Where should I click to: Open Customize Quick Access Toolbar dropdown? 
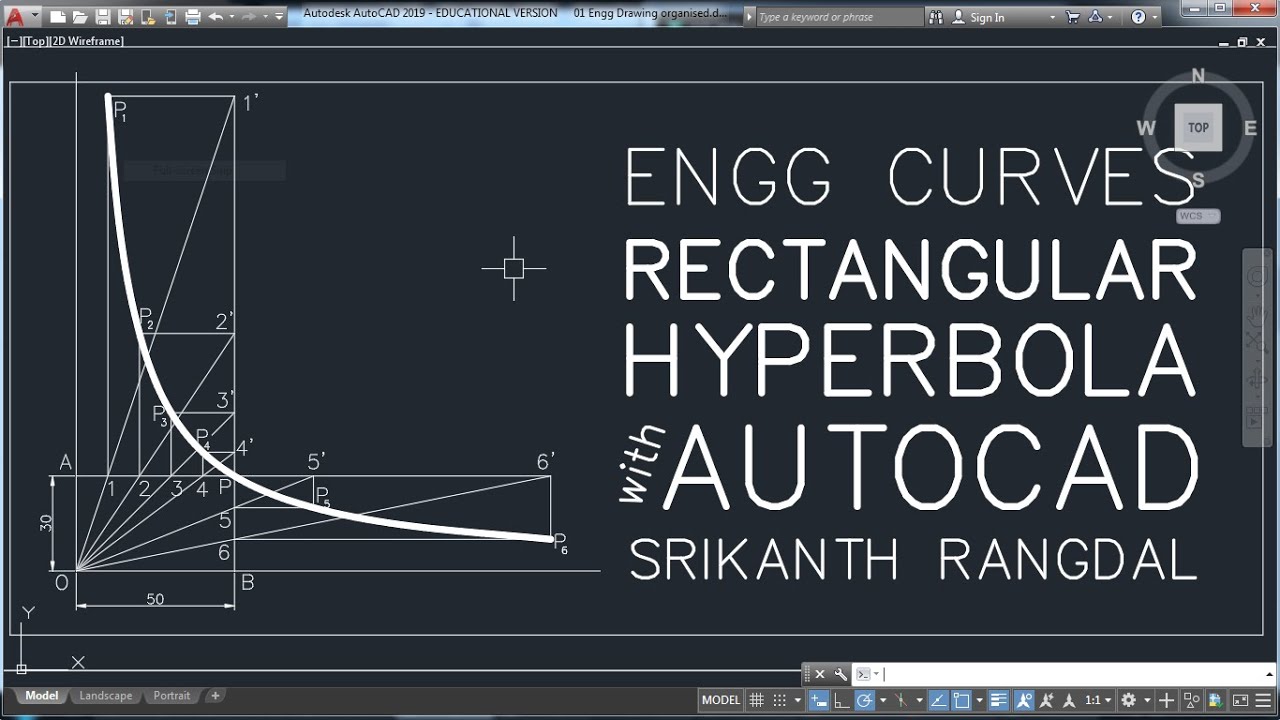click(x=279, y=17)
